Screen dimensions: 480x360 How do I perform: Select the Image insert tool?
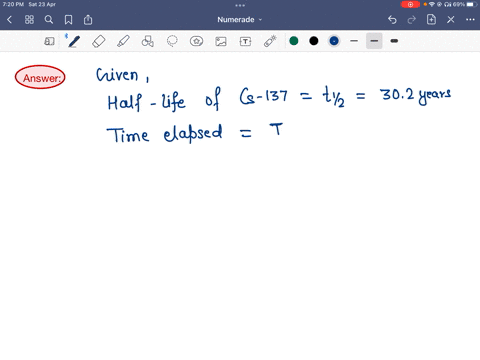(x=221, y=41)
